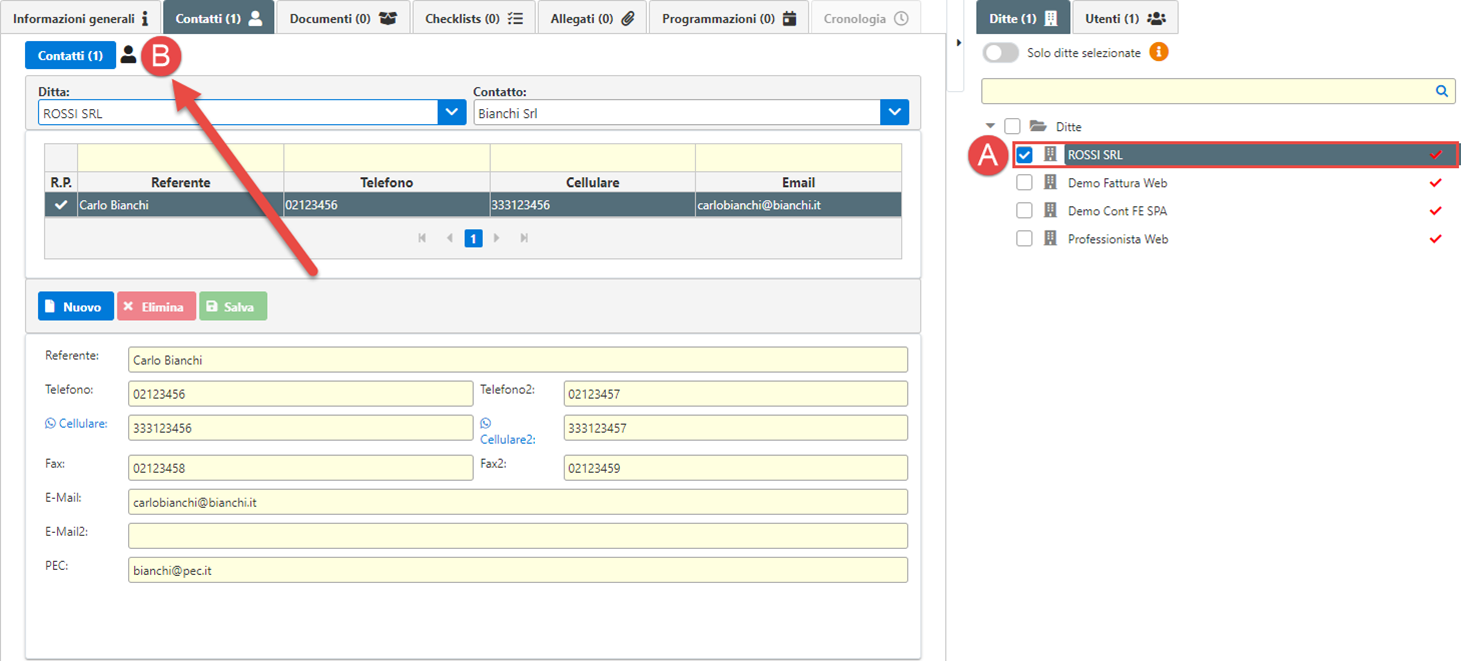
Task: Go to next page pager icon
Action: point(497,238)
